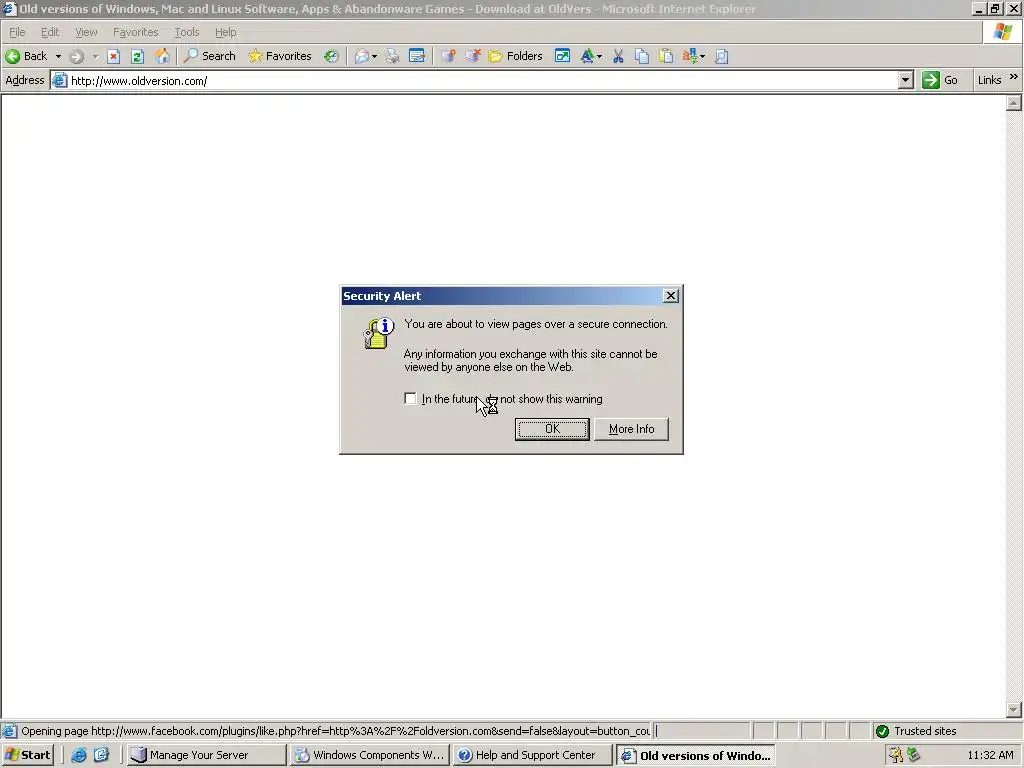Launch Internet Explorer from Quick Launch
The image size is (1024, 768).
click(x=79, y=755)
